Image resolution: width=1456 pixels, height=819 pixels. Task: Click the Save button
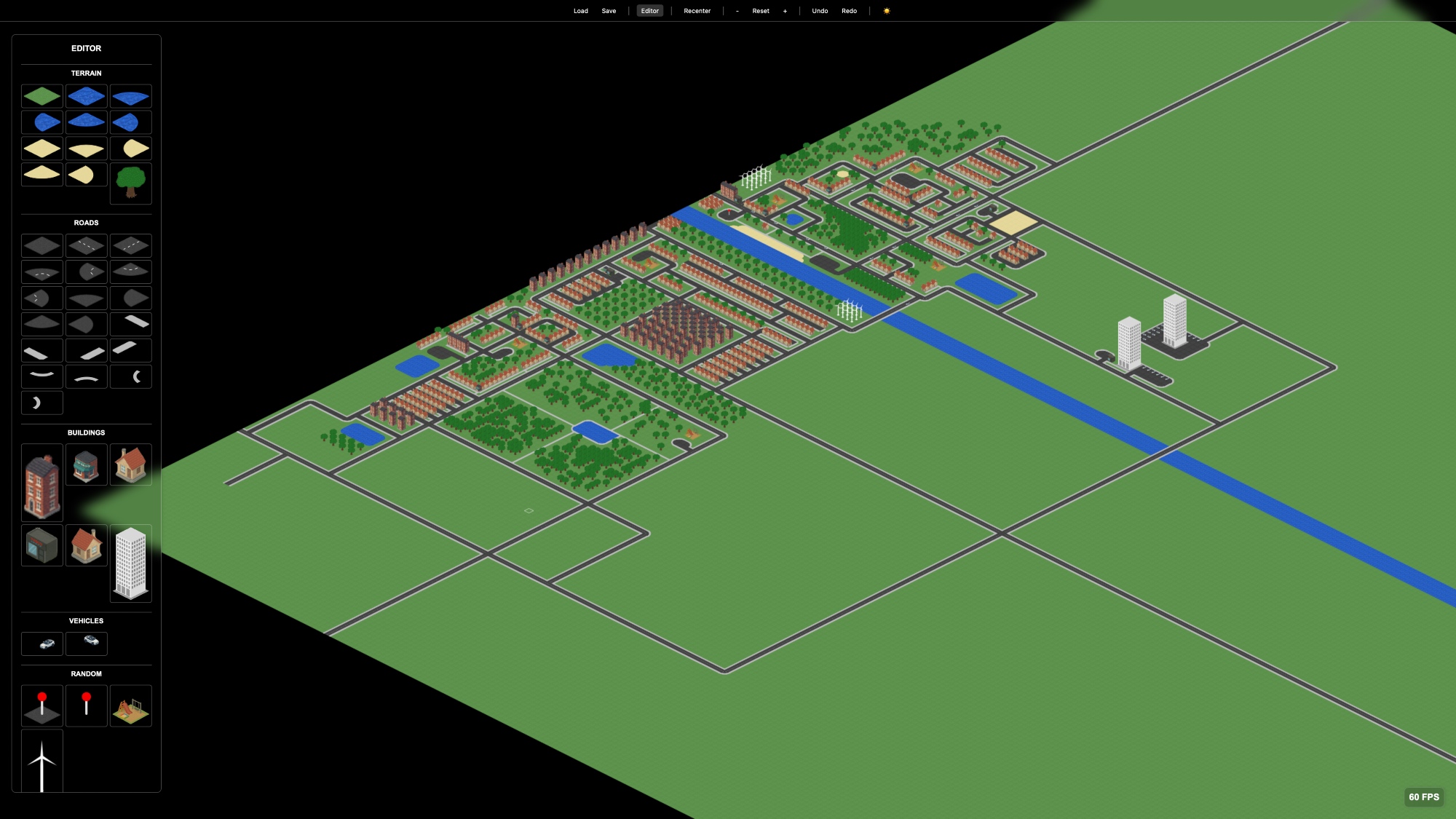click(609, 11)
